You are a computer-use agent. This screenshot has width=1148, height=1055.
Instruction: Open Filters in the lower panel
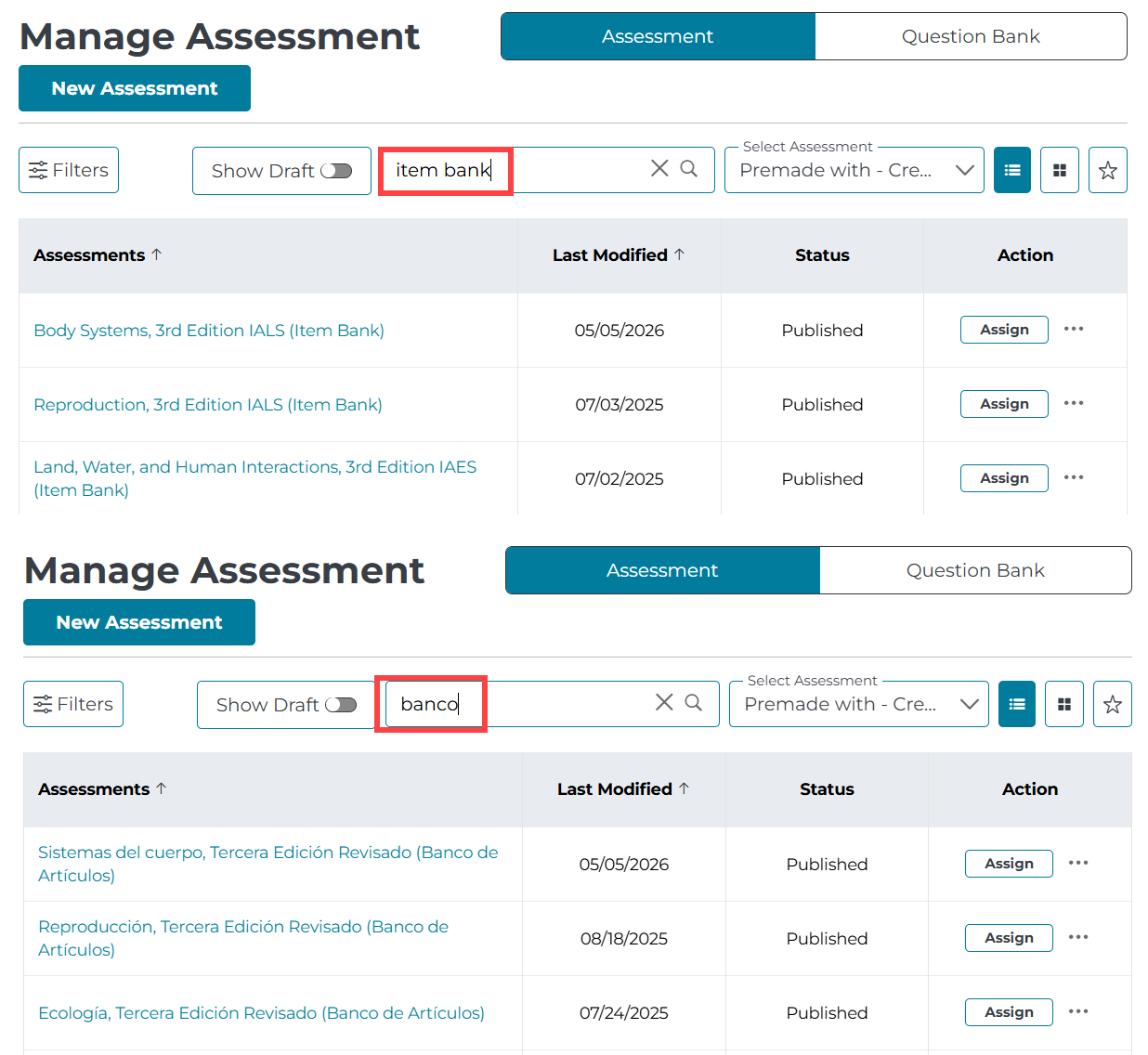(73, 704)
